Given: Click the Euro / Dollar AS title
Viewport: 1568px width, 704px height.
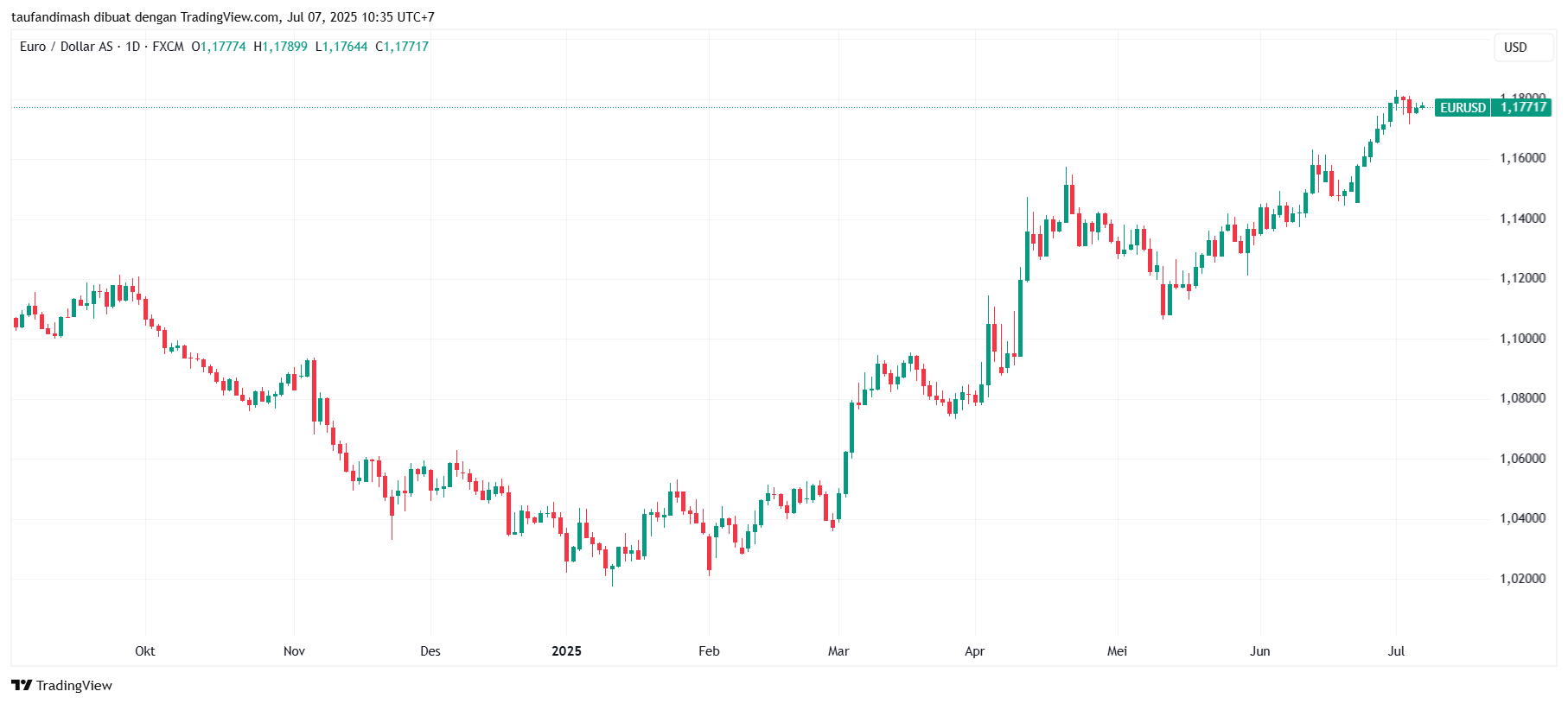Looking at the screenshot, I should click(x=67, y=47).
